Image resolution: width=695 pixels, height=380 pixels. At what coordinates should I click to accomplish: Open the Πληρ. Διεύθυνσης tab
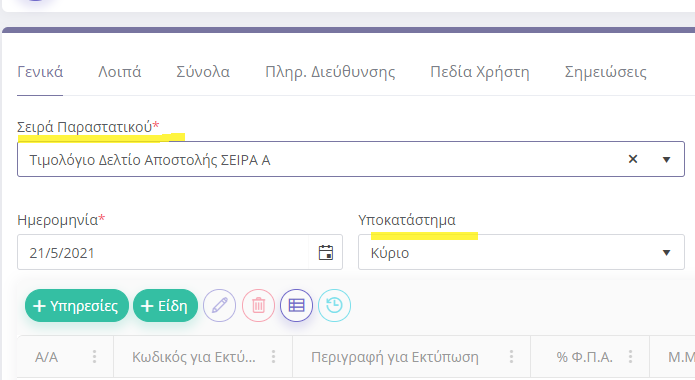click(330, 72)
